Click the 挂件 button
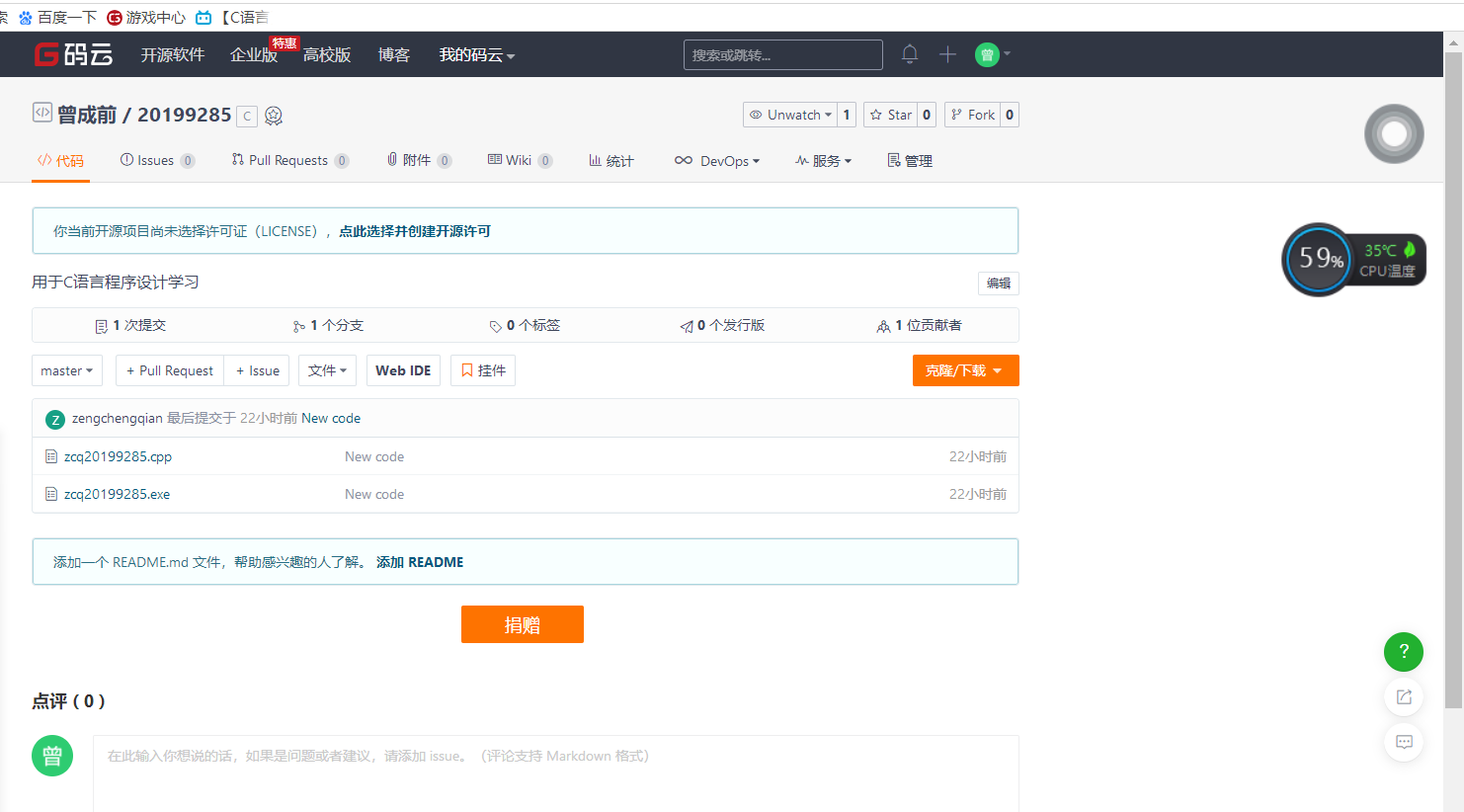 483,370
